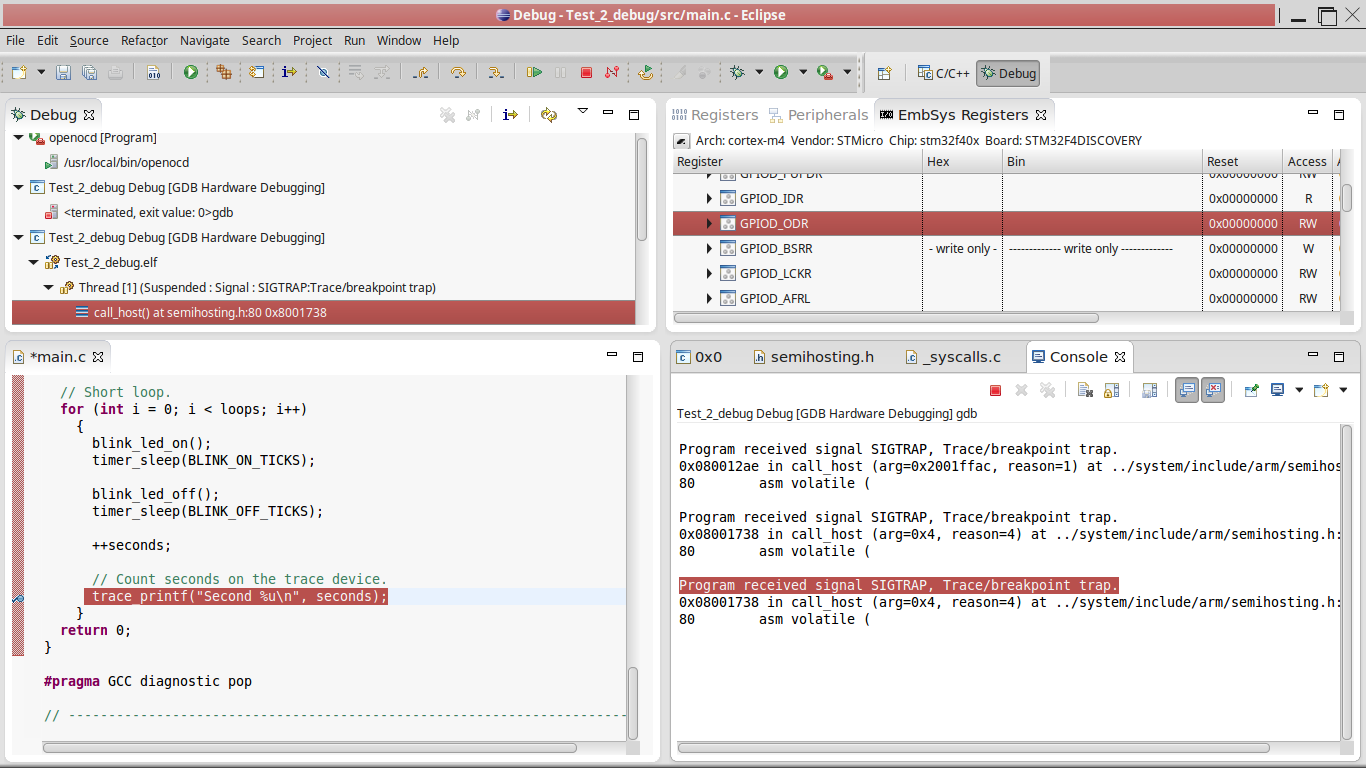
Task: Enable instruction stepping mode
Action: (x=510, y=114)
